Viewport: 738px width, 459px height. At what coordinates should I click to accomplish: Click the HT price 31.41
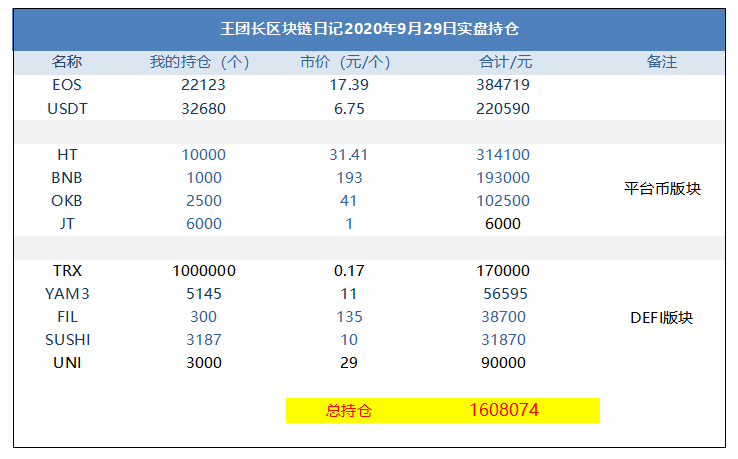pos(348,154)
